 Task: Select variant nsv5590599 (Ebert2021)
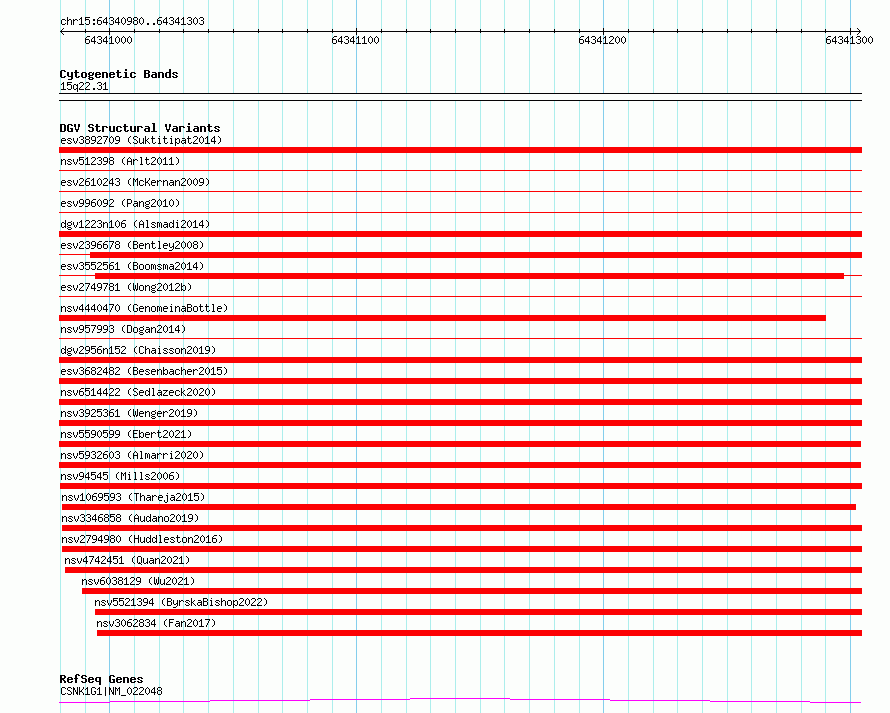pos(126,434)
